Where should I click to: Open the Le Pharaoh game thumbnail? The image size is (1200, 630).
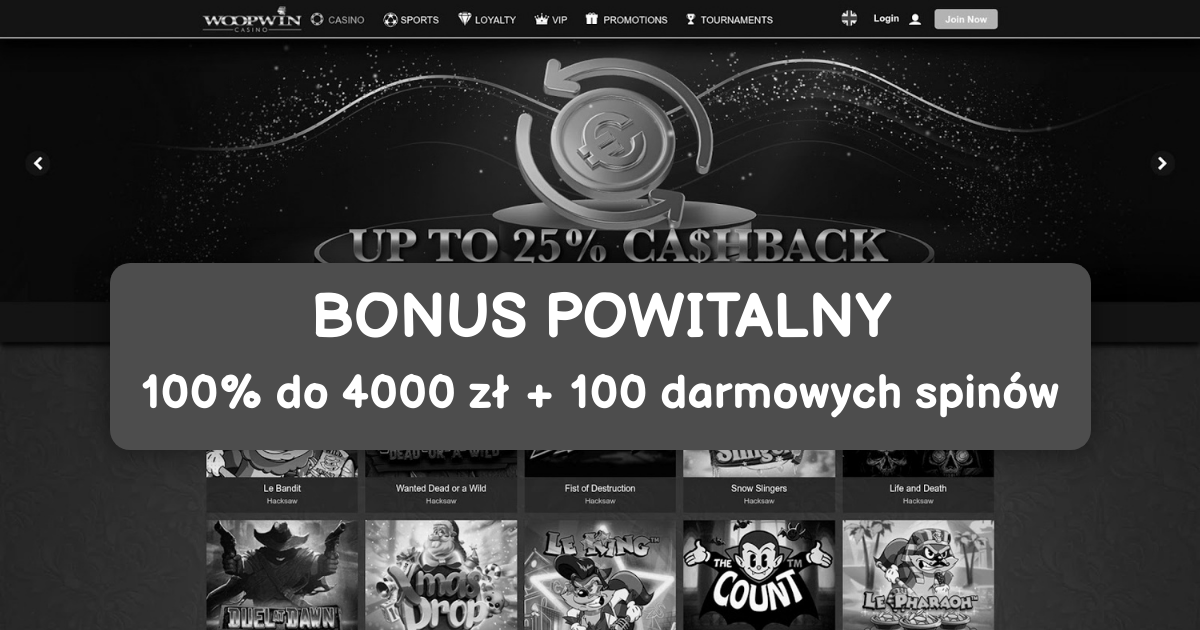pyautogui.click(x=918, y=575)
